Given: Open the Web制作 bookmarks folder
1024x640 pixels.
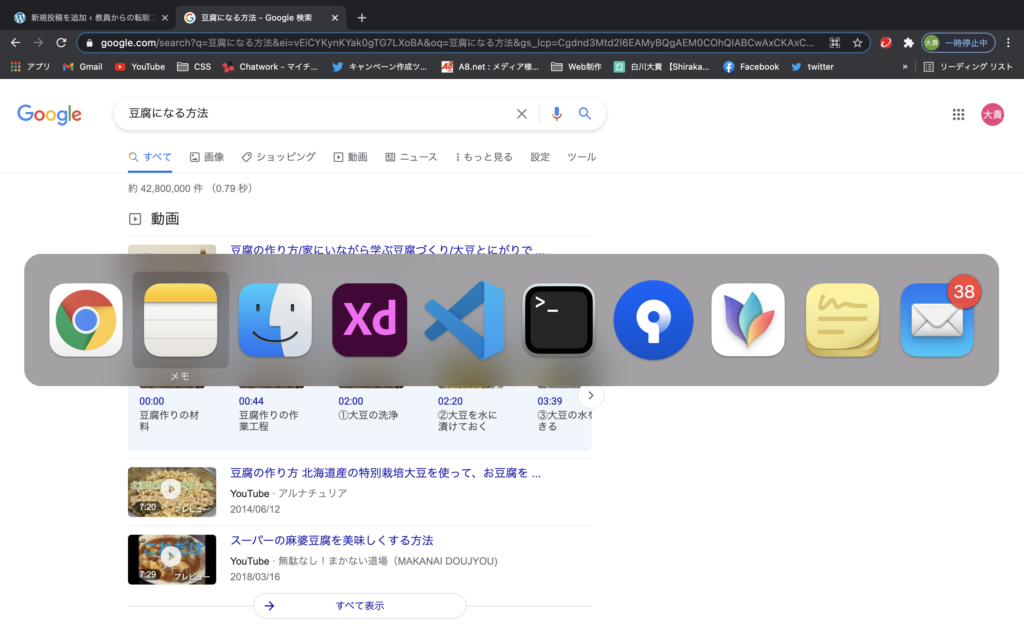Looking at the screenshot, I should tap(576, 67).
